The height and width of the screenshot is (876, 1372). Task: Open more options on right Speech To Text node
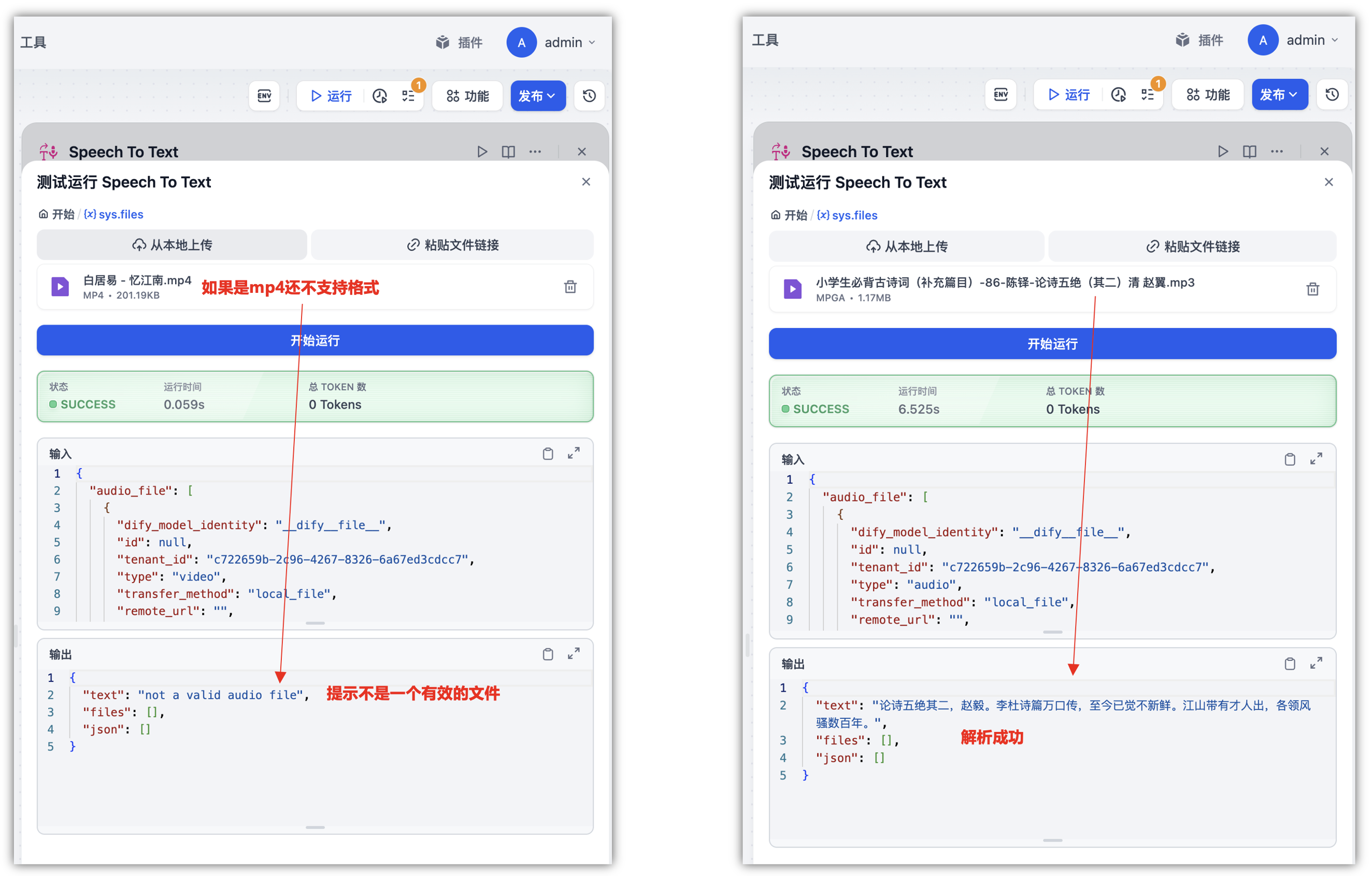pyautogui.click(x=1276, y=151)
